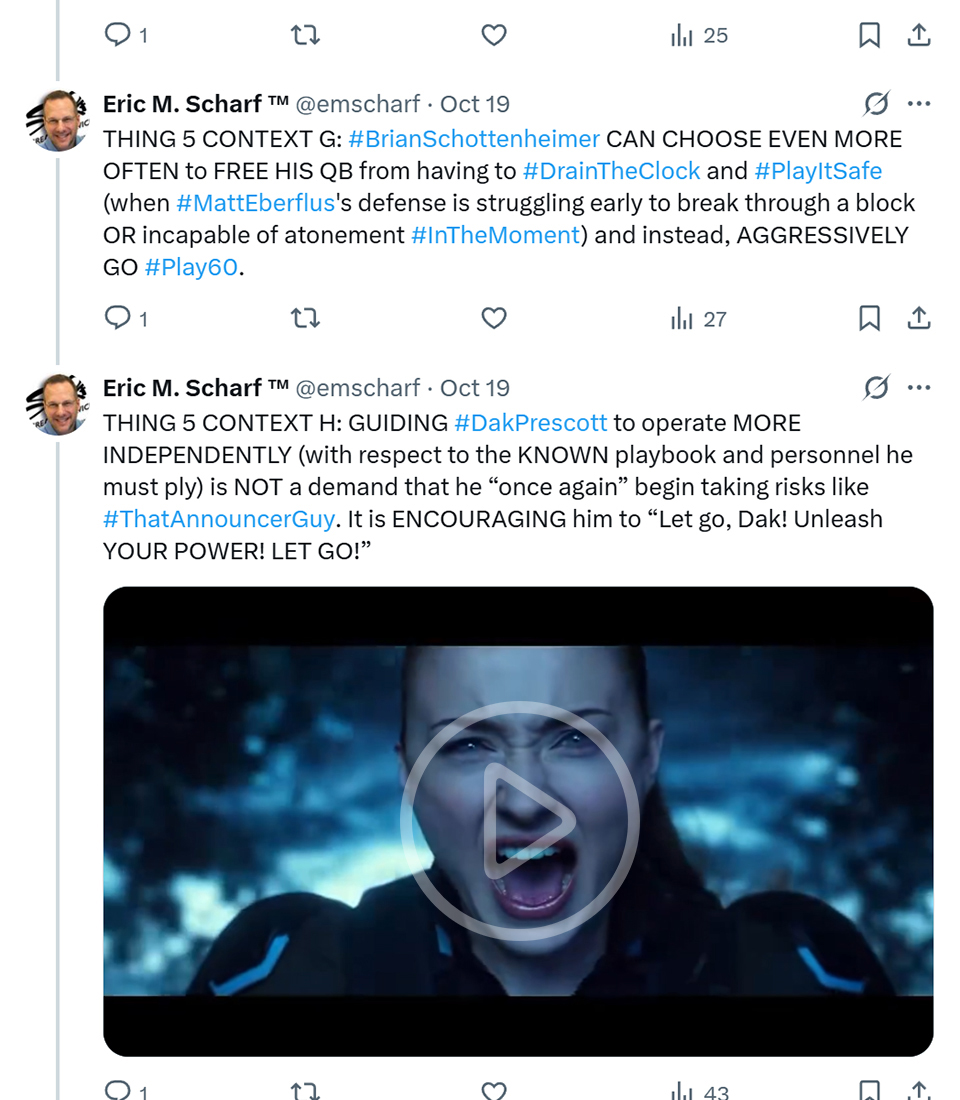Open Grok actions on CONTEXT G tweet
The width and height of the screenshot is (960, 1100).
[876, 104]
